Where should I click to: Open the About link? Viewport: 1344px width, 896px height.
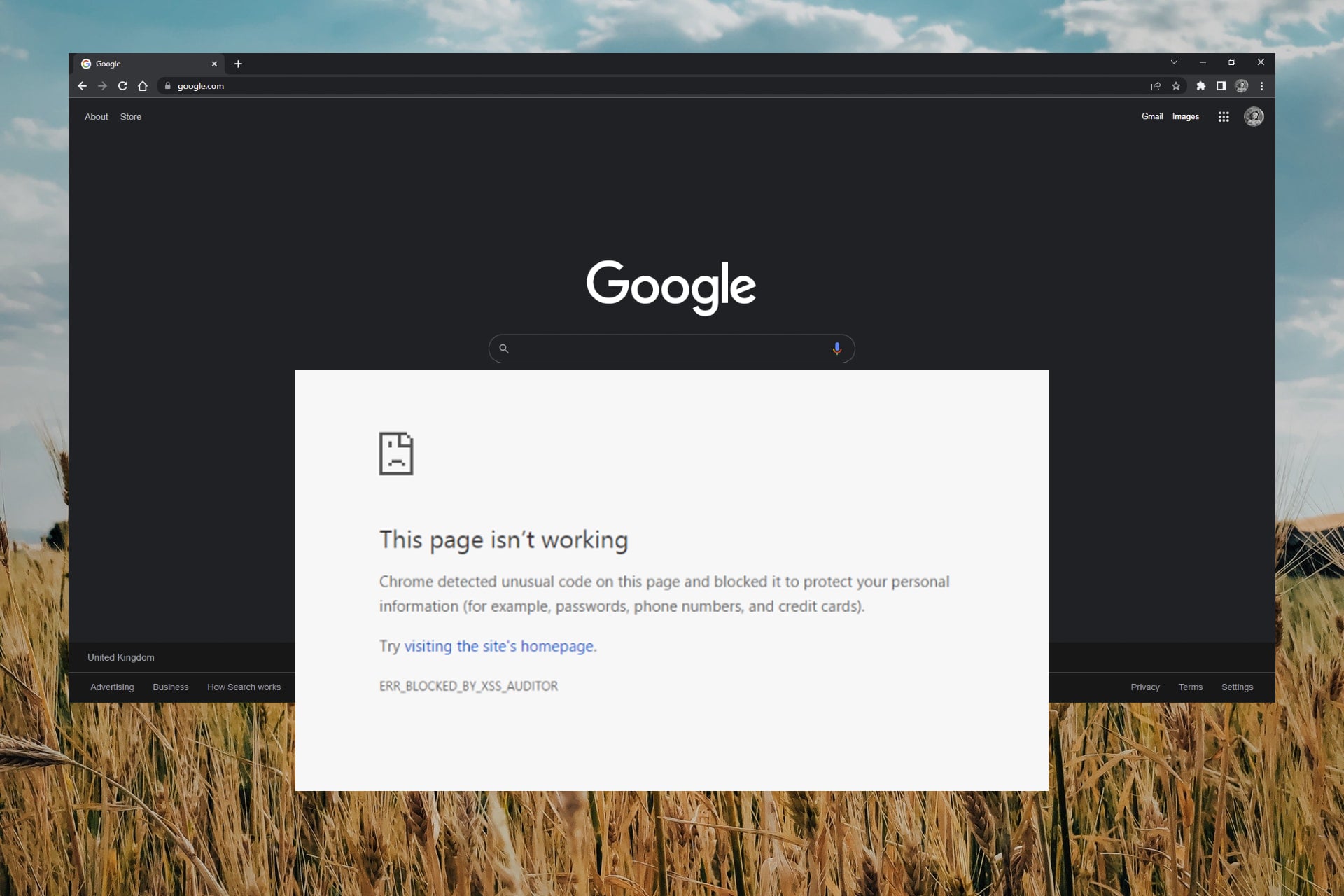pyautogui.click(x=97, y=117)
